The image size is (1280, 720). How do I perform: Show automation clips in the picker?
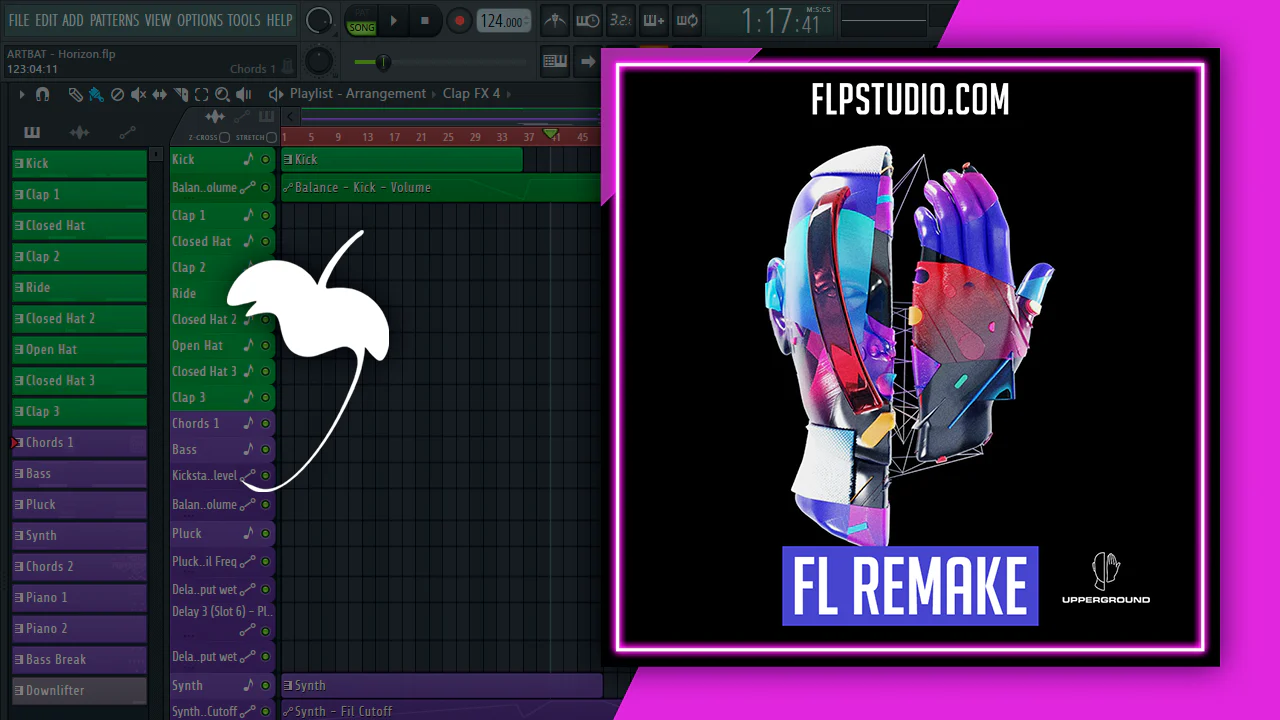click(x=127, y=132)
